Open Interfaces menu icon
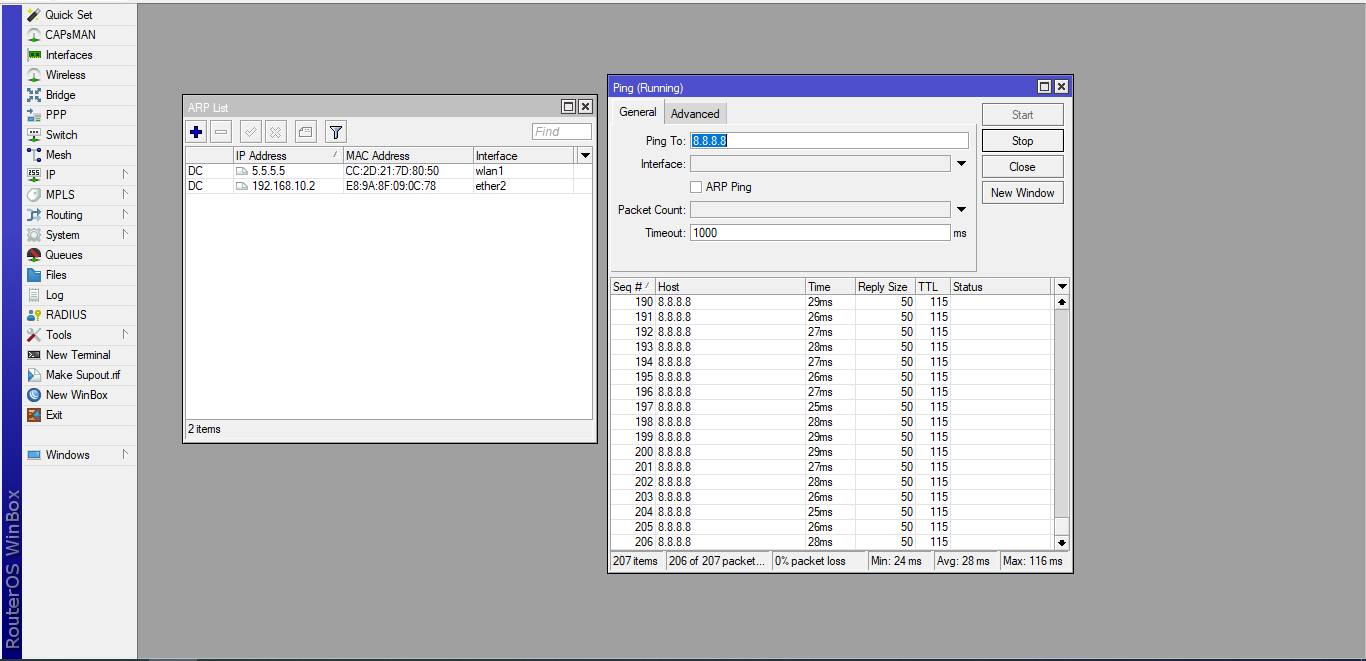This screenshot has width=1366, height=661. click(34, 55)
